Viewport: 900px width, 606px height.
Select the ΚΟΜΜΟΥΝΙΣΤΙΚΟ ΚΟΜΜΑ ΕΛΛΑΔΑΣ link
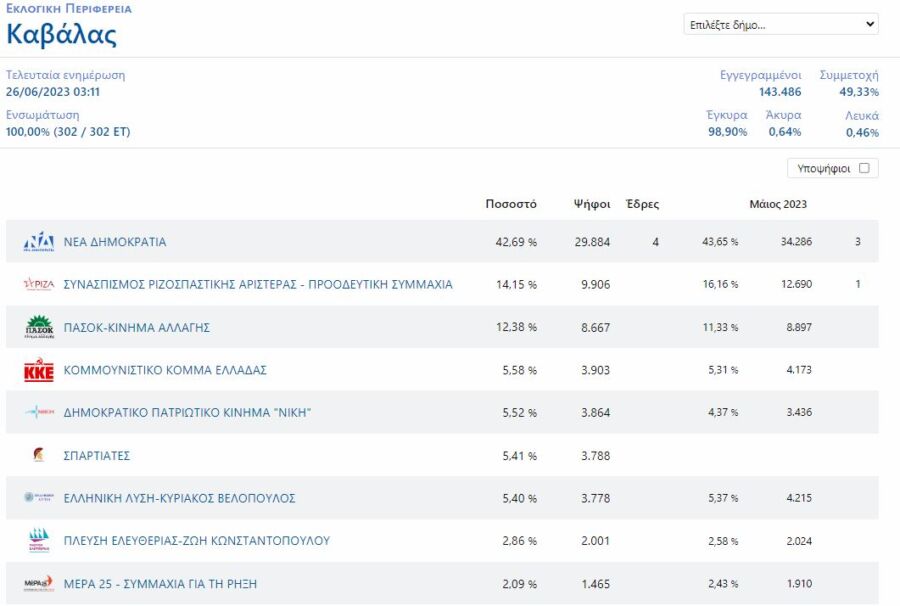pyautogui.click(x=165, y=370)
